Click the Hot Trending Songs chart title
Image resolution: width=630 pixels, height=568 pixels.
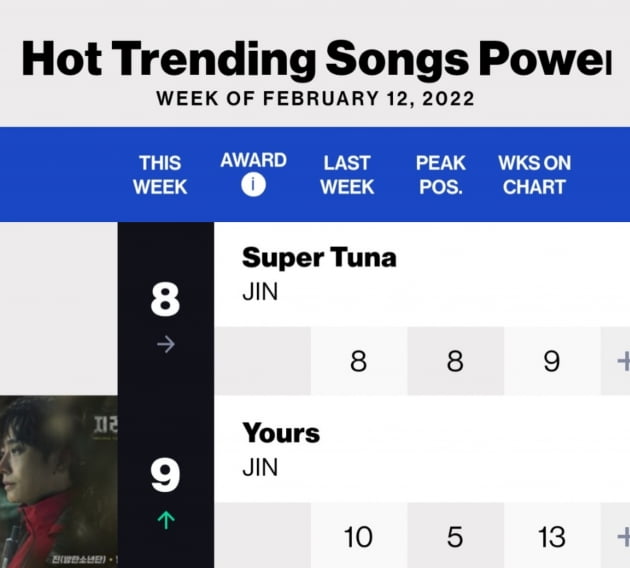[317, 59]
